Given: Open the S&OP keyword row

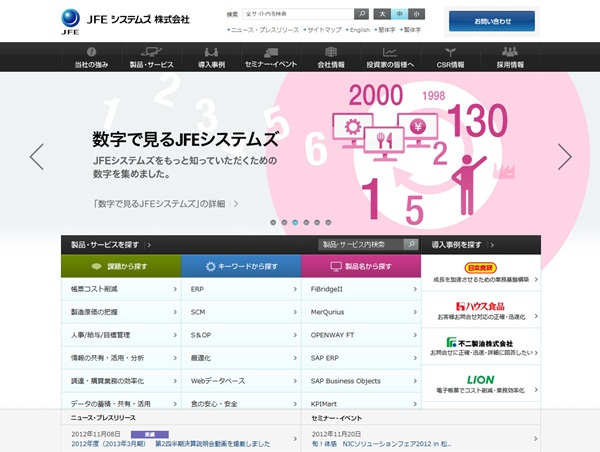Looking at the screenshot, I should coord(241,335).
